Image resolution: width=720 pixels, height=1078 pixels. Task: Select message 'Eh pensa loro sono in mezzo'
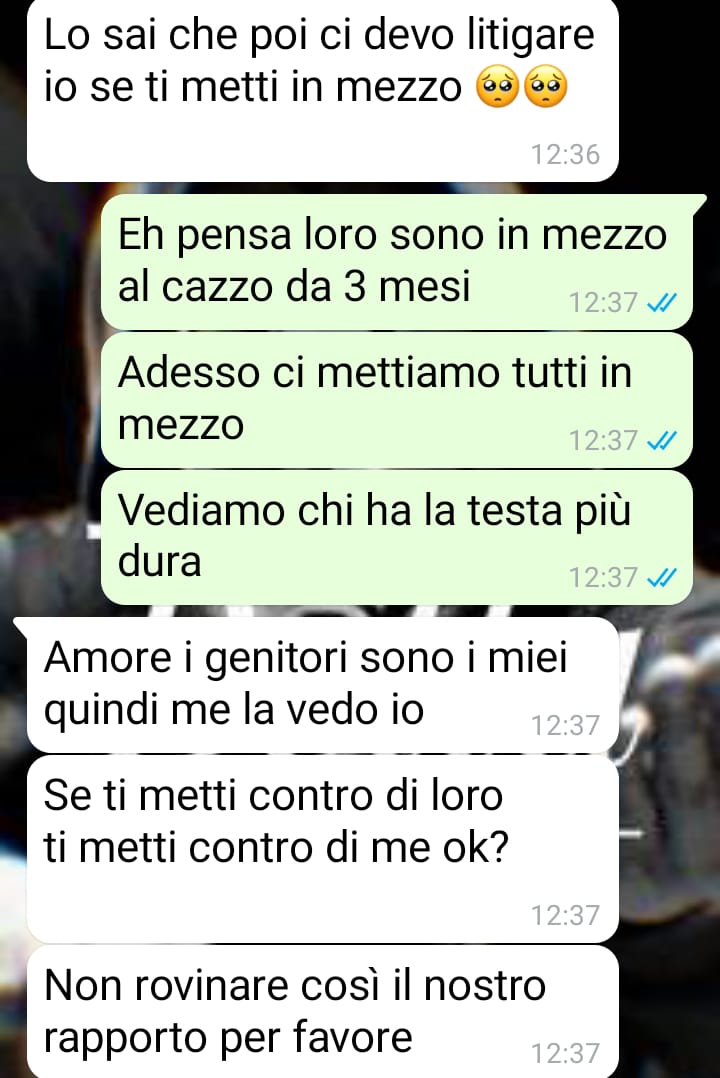coord(397,262)
